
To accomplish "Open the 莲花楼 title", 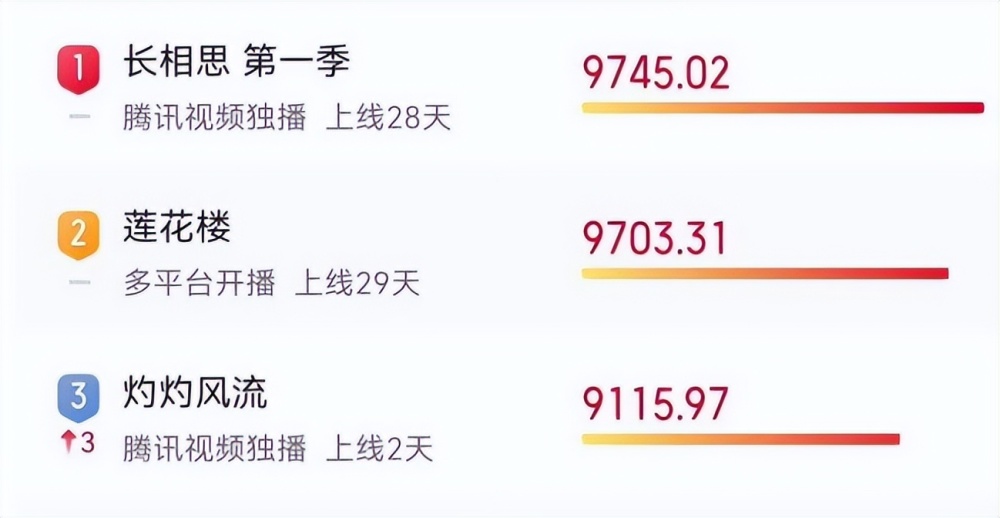I will tap(177, 228).
